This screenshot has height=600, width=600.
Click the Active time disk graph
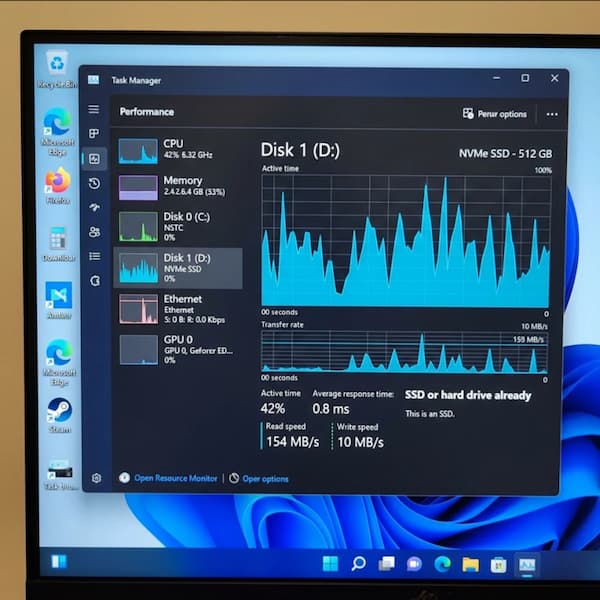tap(406, 241)
